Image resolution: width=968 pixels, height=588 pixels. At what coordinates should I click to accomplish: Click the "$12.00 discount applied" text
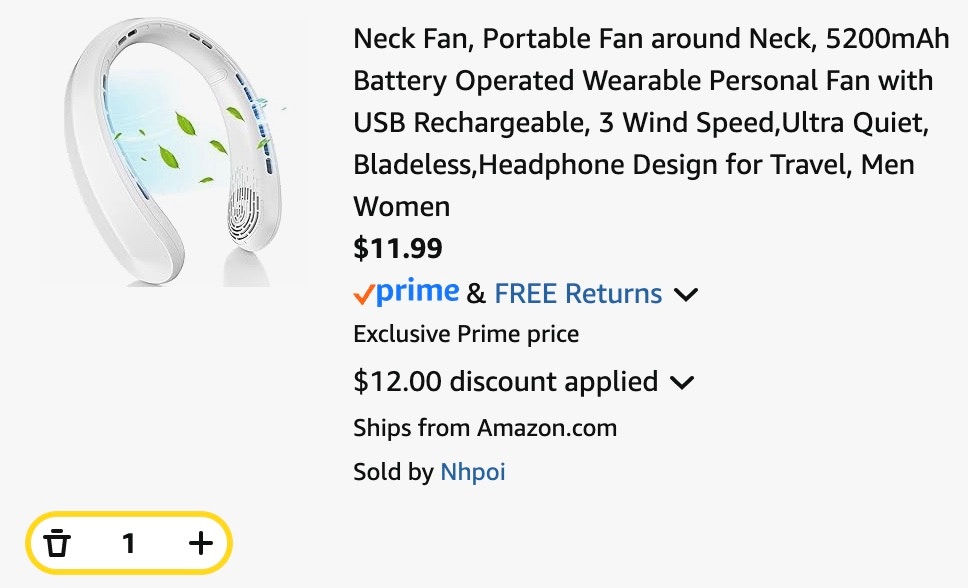[x=505, y=382]
